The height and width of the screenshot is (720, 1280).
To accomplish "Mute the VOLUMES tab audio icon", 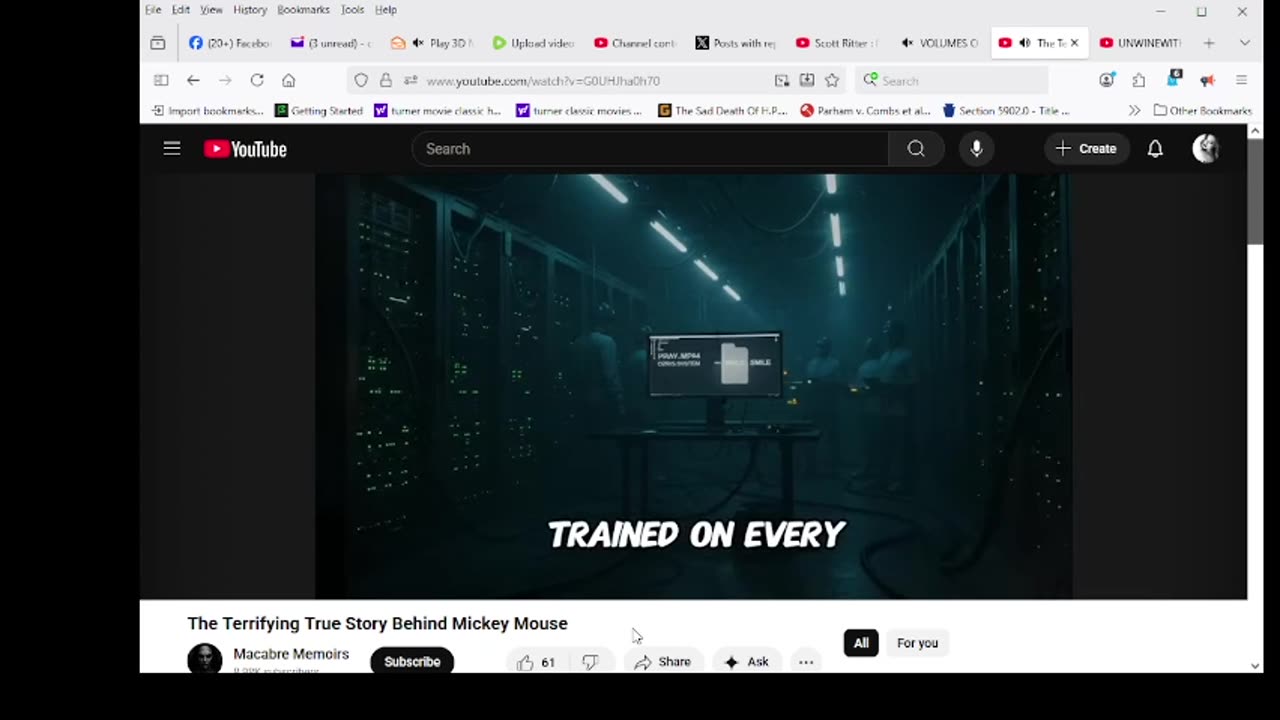I will coord(907,43).
